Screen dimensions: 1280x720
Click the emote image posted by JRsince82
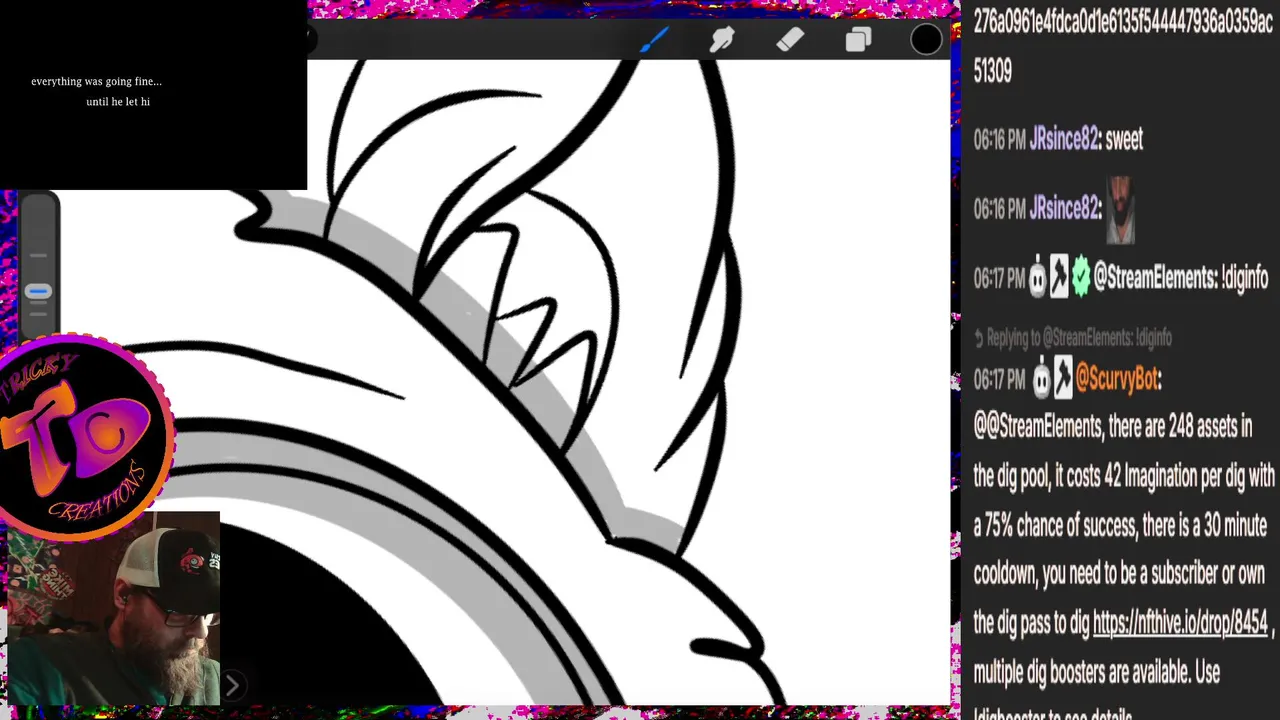(x=1121, y=210)
